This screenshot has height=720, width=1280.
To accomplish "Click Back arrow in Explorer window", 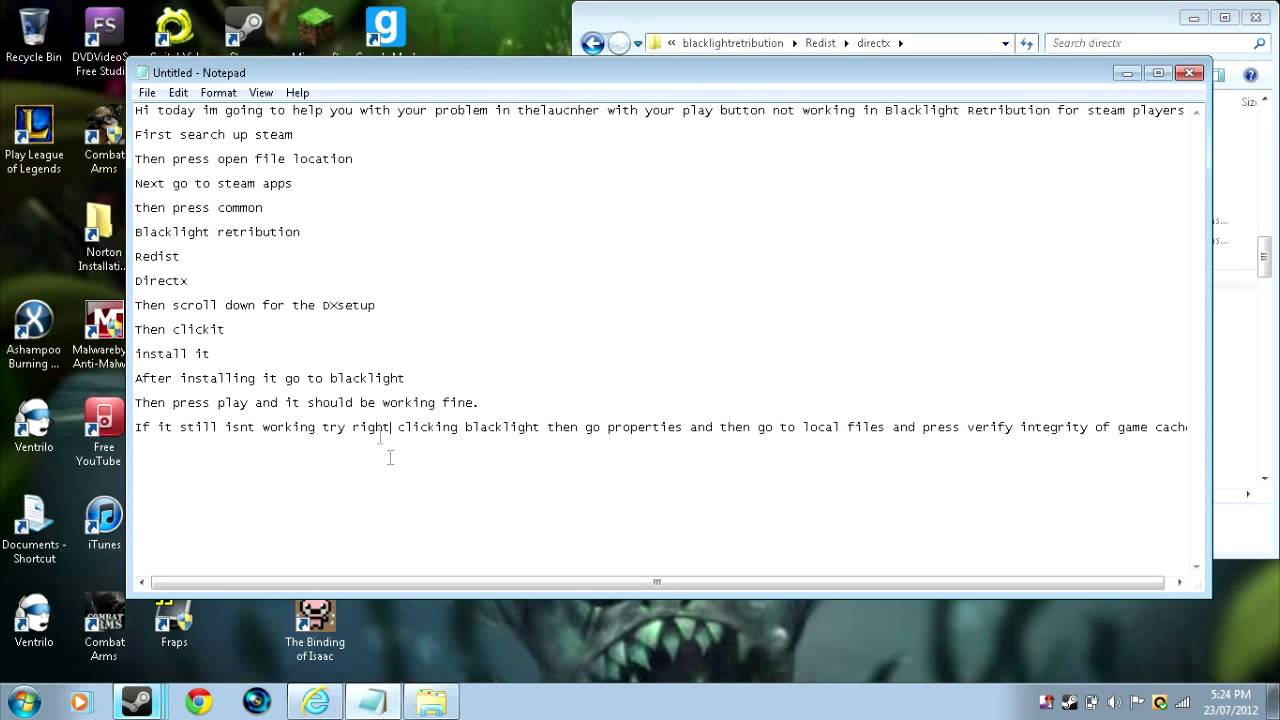I will pyautogui.click(x=593, y=43).
